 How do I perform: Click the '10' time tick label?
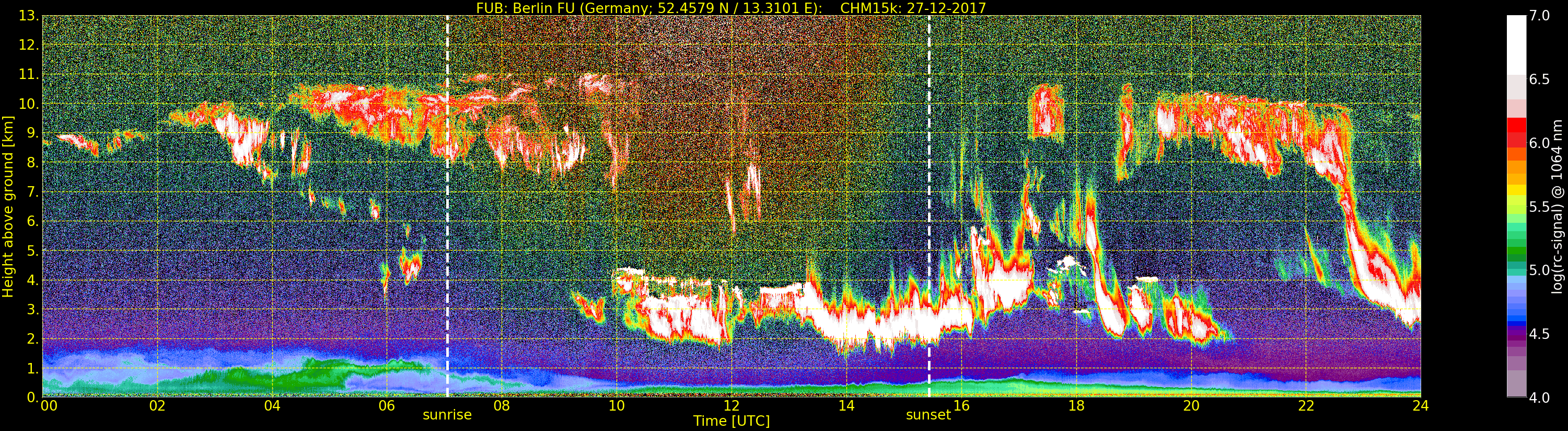point(617,406)
